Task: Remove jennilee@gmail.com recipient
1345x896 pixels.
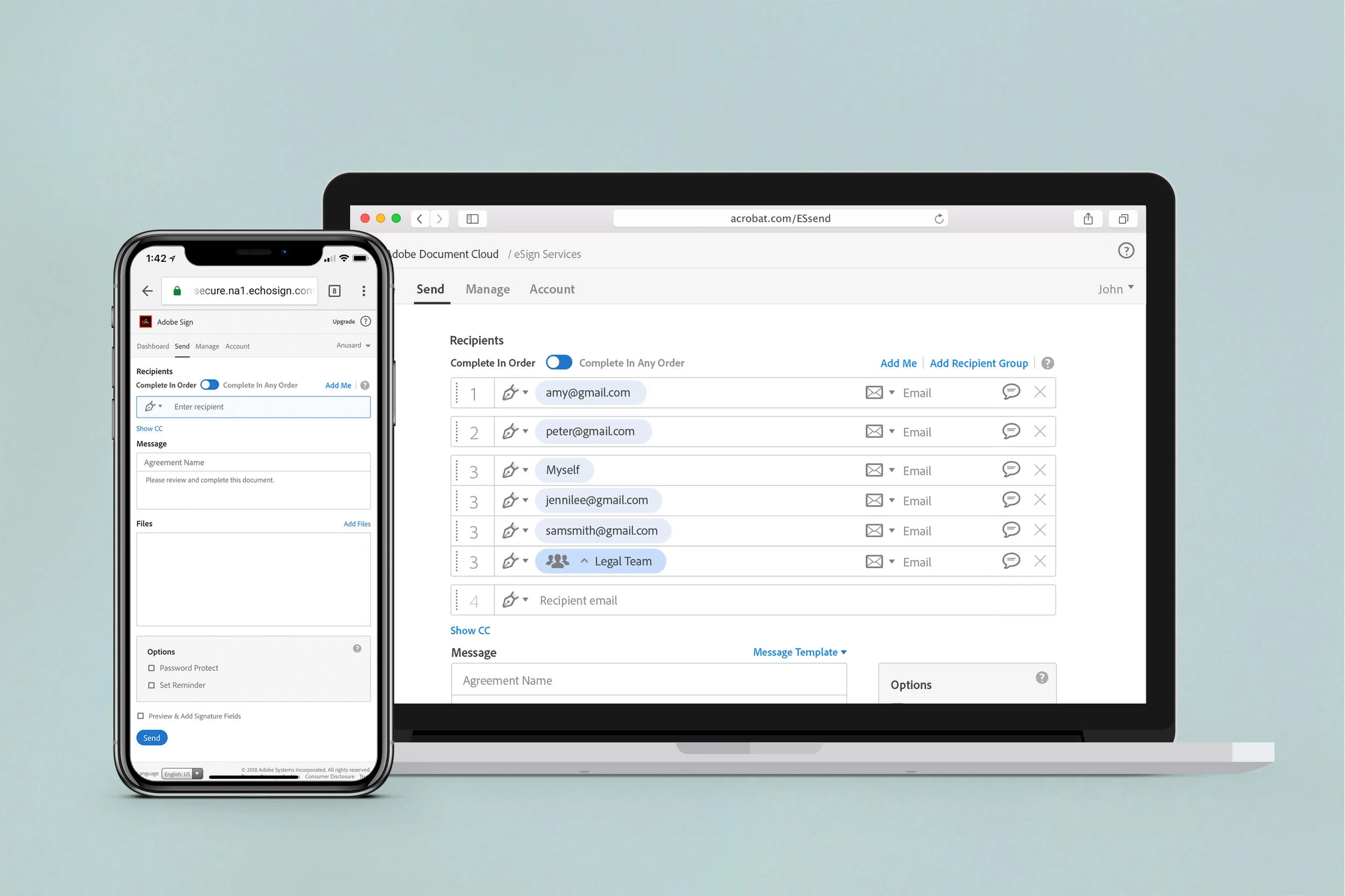Action: point(1040,500)
